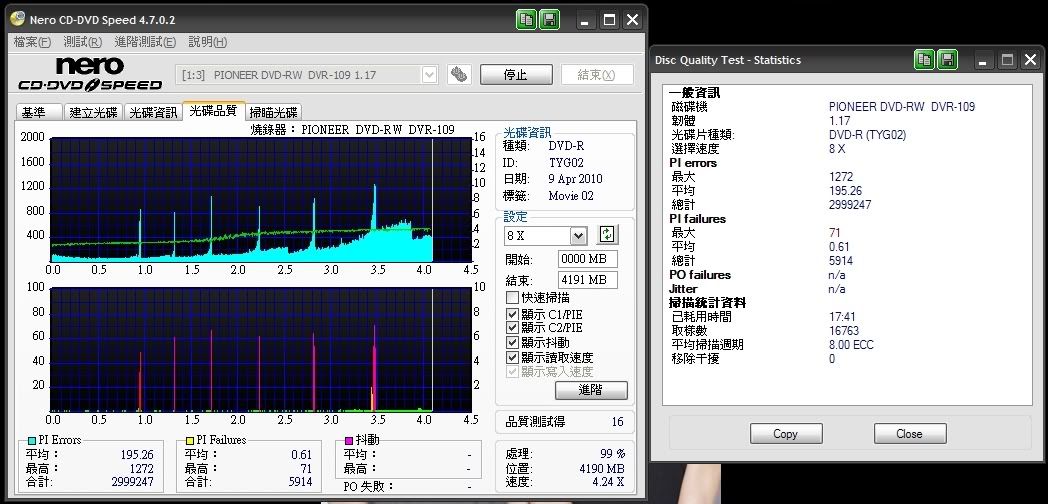Image resolution: width=1048 pixels, height=504 pixels.
Task: Click elapsed time 17:41 in Statistics
Action: tap(842, 317)
